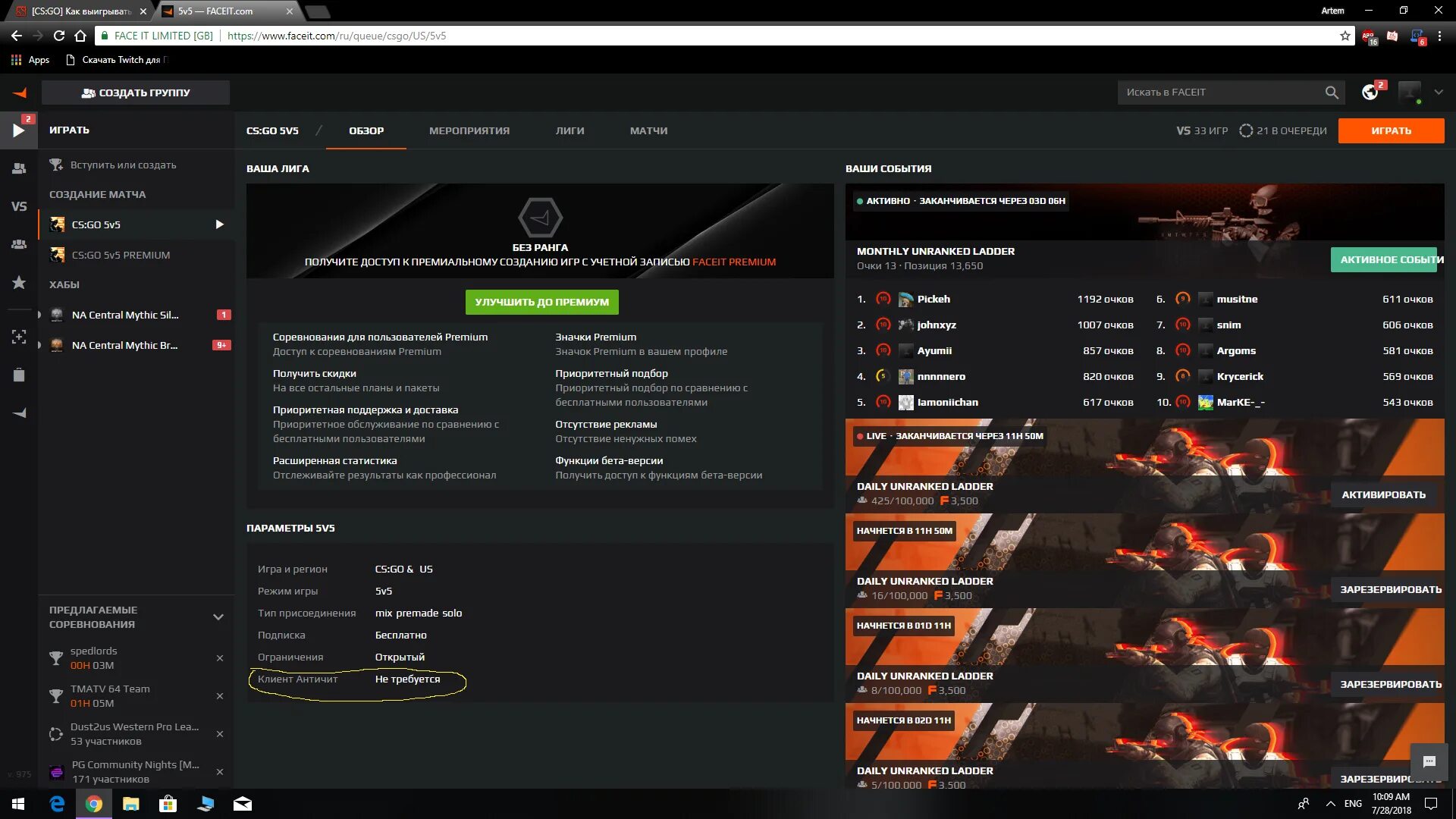Click the search magnifier icon
The height and width of the screenshot is (819, 1456).
coord(1332,93)
